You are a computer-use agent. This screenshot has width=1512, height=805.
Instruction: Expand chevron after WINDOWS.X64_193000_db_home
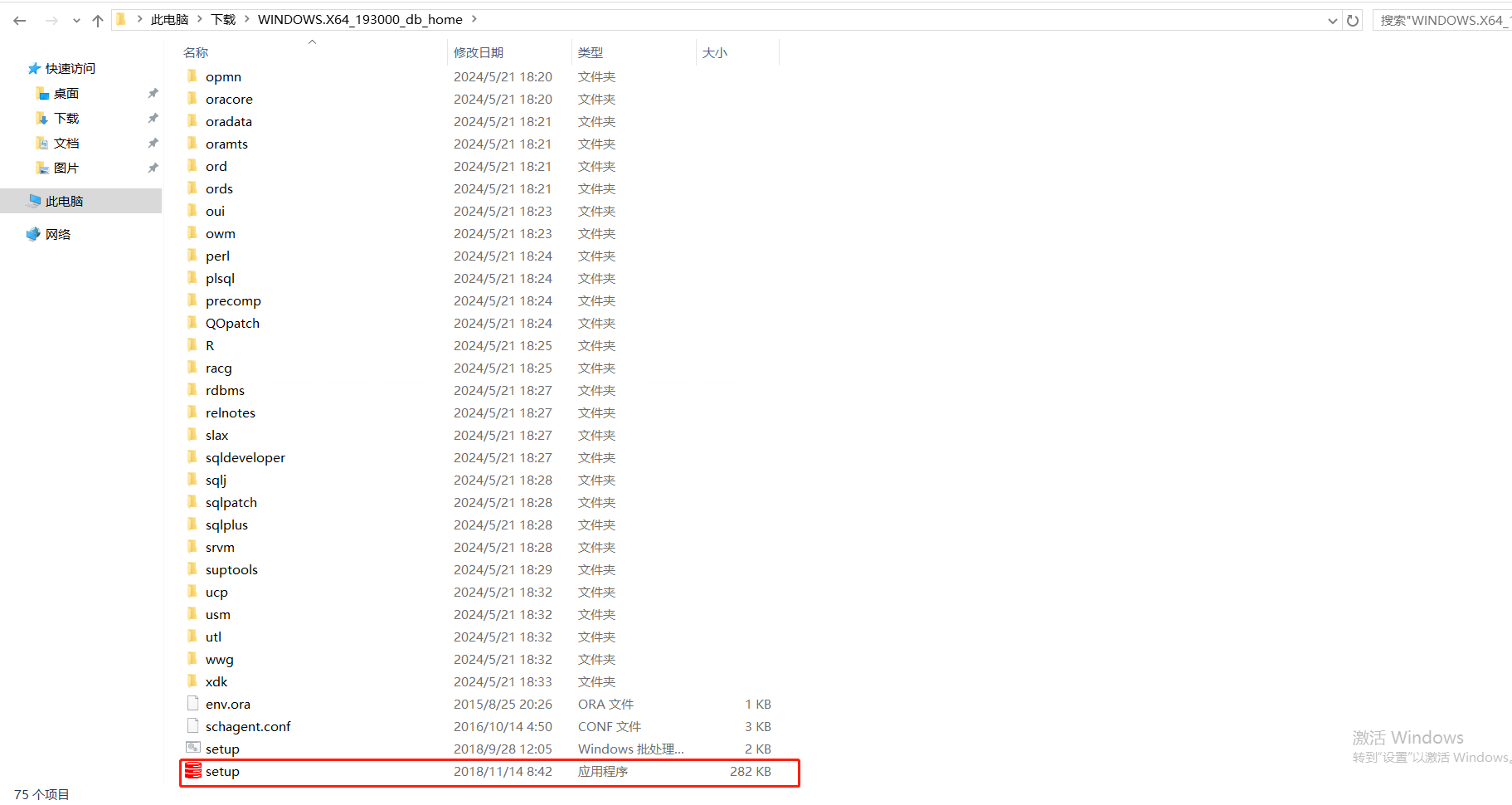474,19
